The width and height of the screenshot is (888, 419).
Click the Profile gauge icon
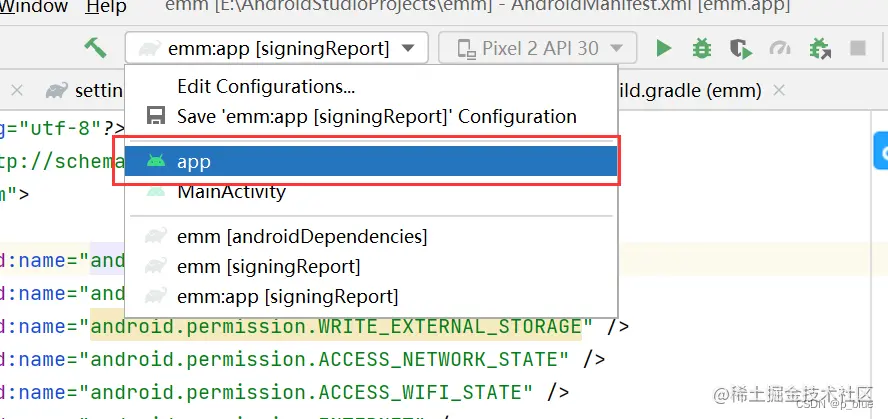pos(780,48)
